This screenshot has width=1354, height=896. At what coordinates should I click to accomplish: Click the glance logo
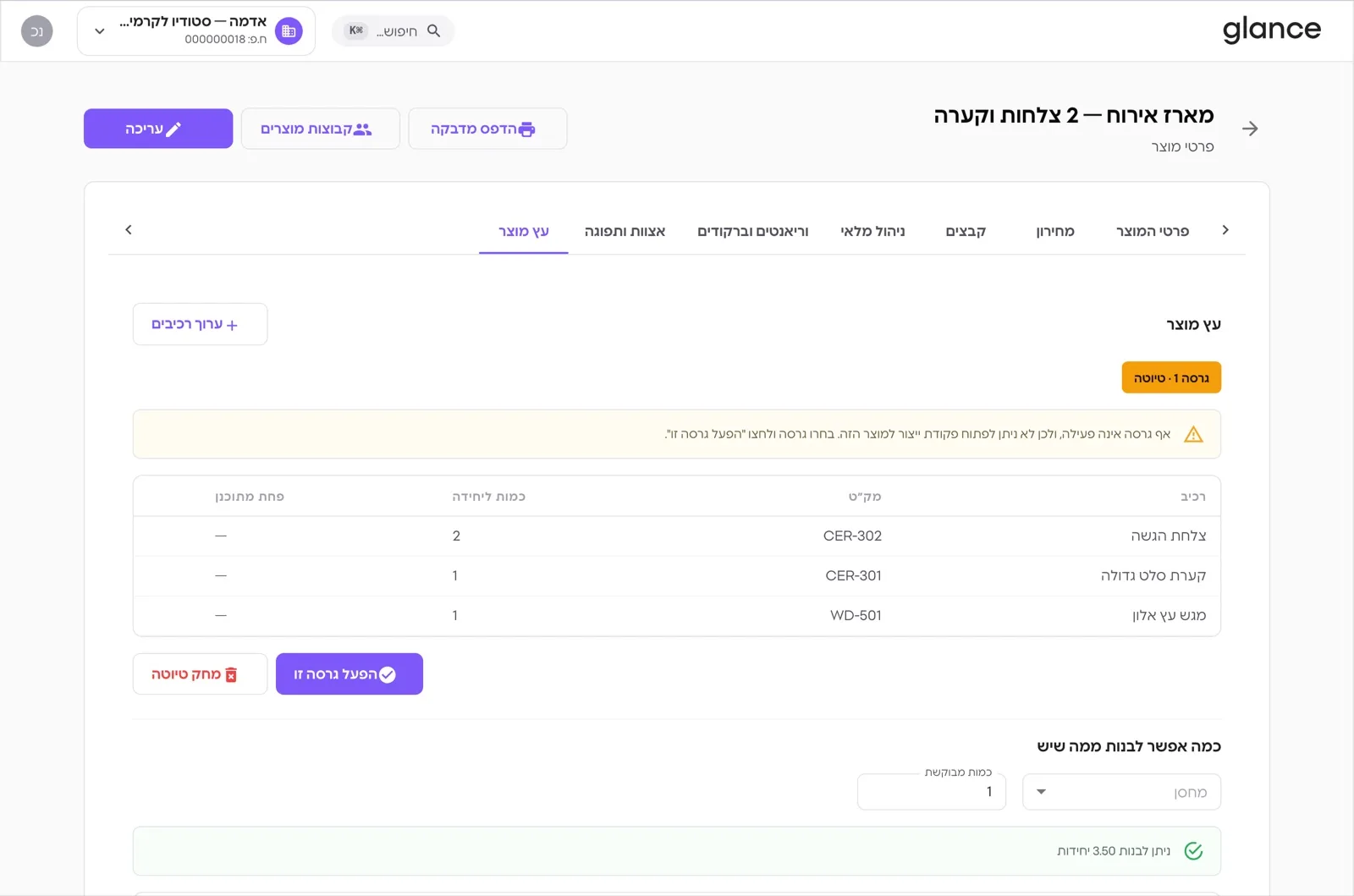pos(1271,30)
